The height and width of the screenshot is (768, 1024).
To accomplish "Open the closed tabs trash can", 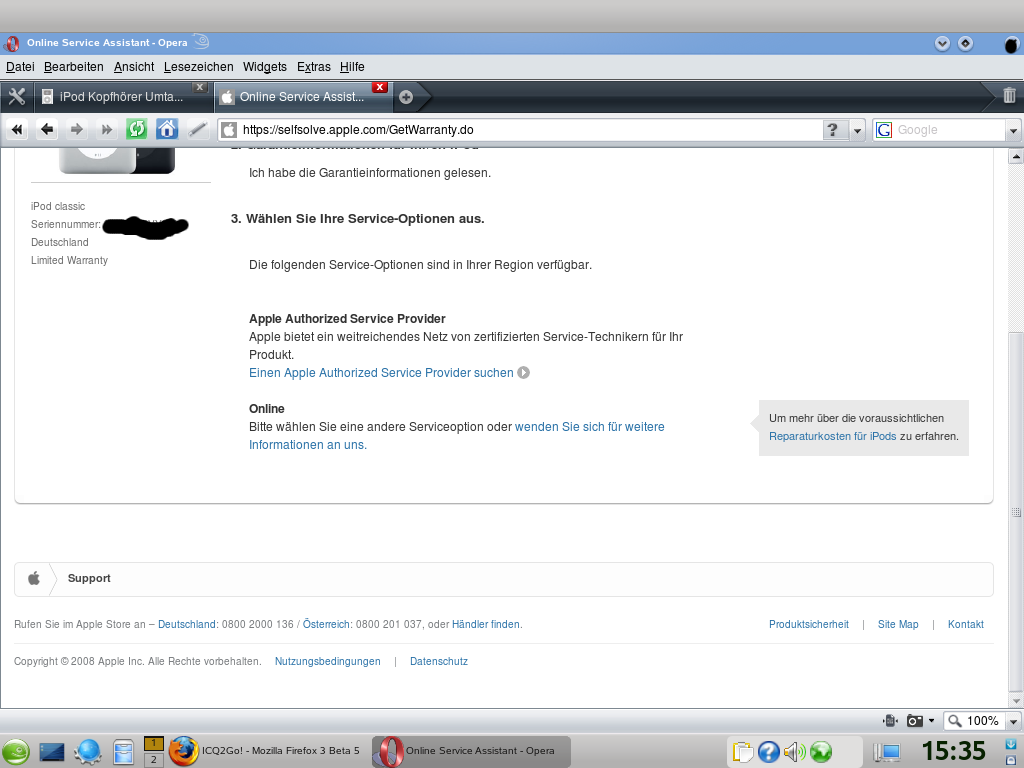I will 1009,95.
